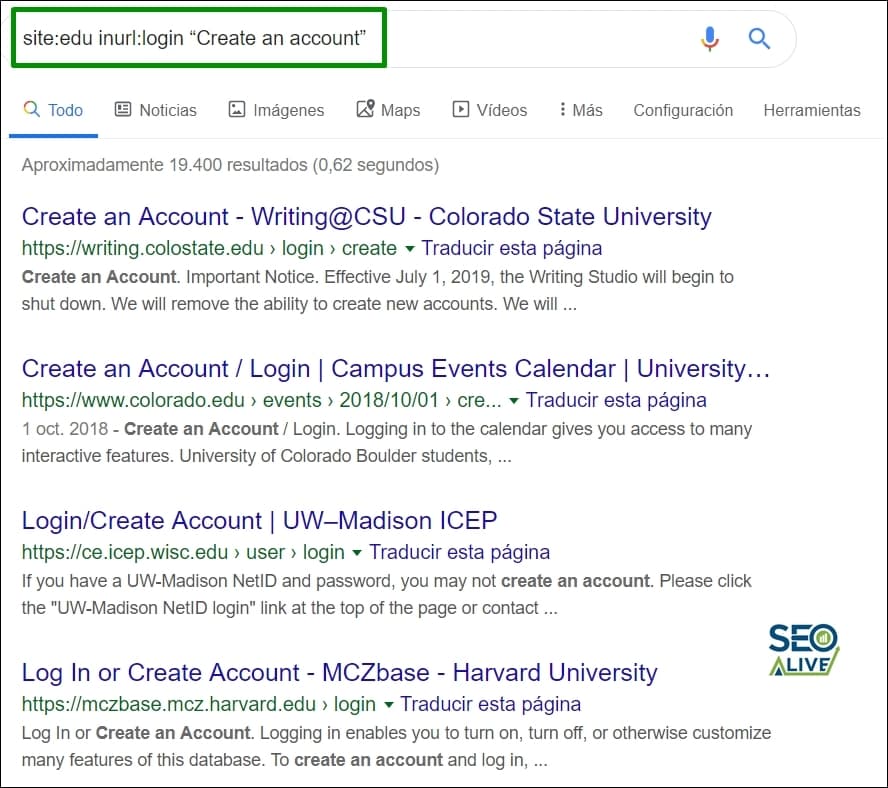Open Configuración settings menu
888x788 pixels.
(683, 110)
